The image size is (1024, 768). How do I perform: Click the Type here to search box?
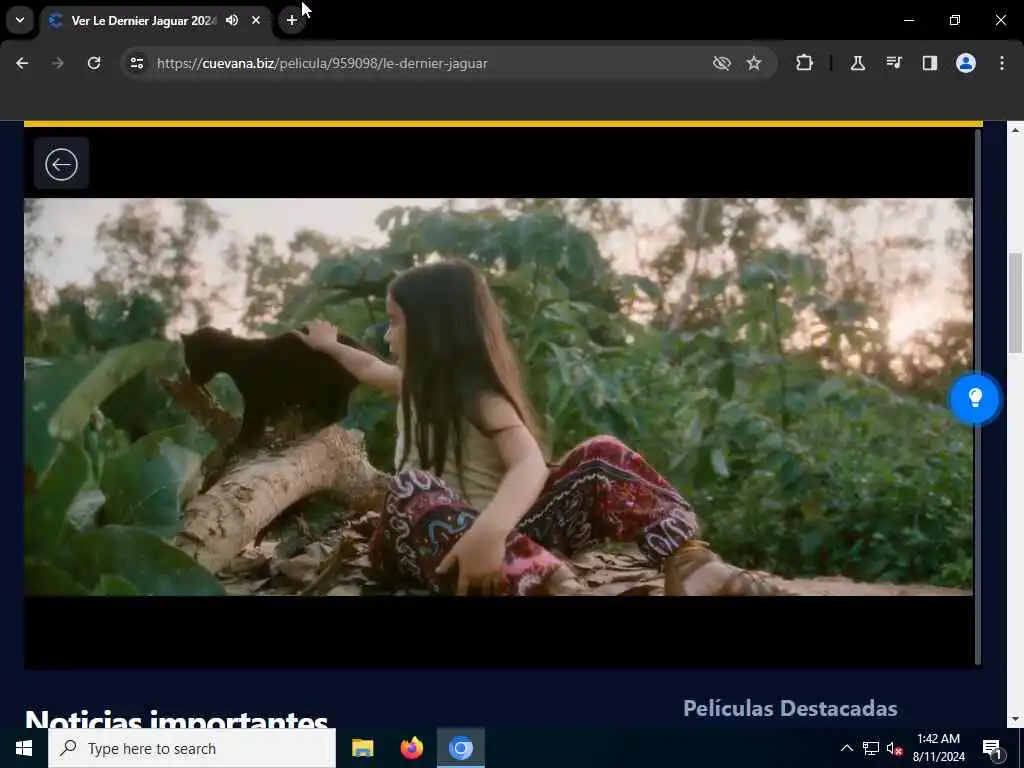tap(192, 748)
